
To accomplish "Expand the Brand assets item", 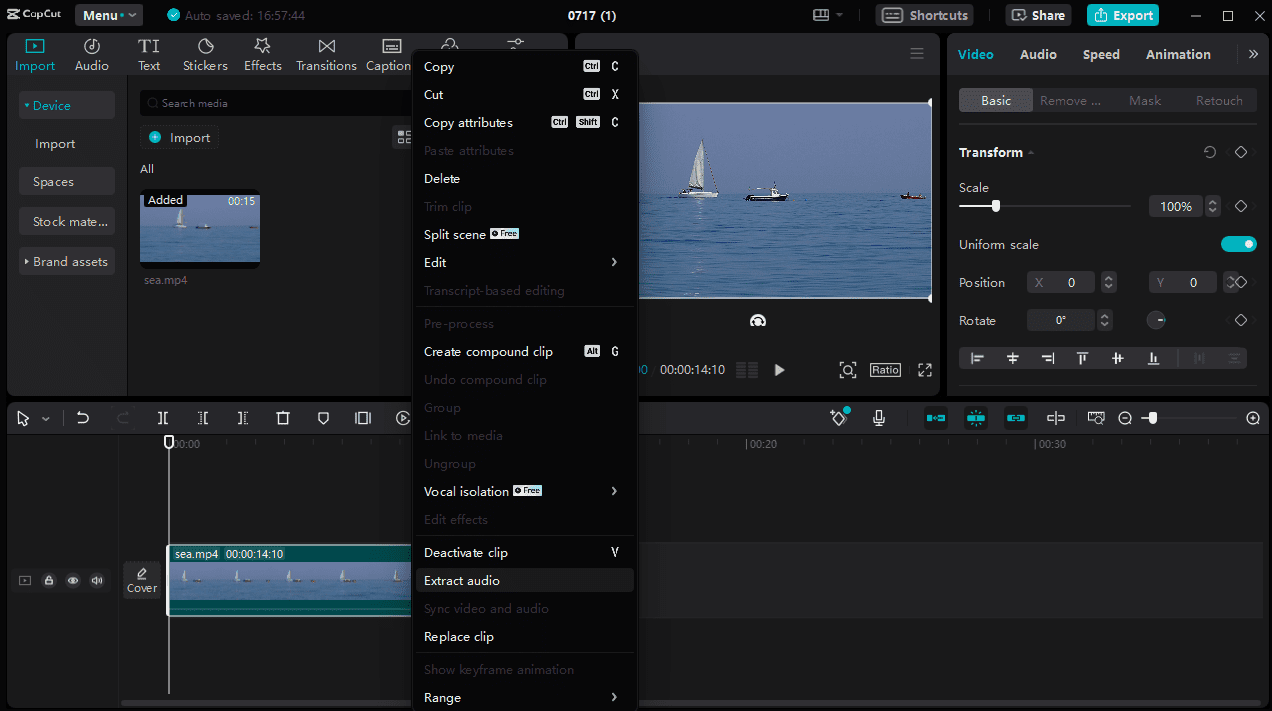I will (27, 262).
